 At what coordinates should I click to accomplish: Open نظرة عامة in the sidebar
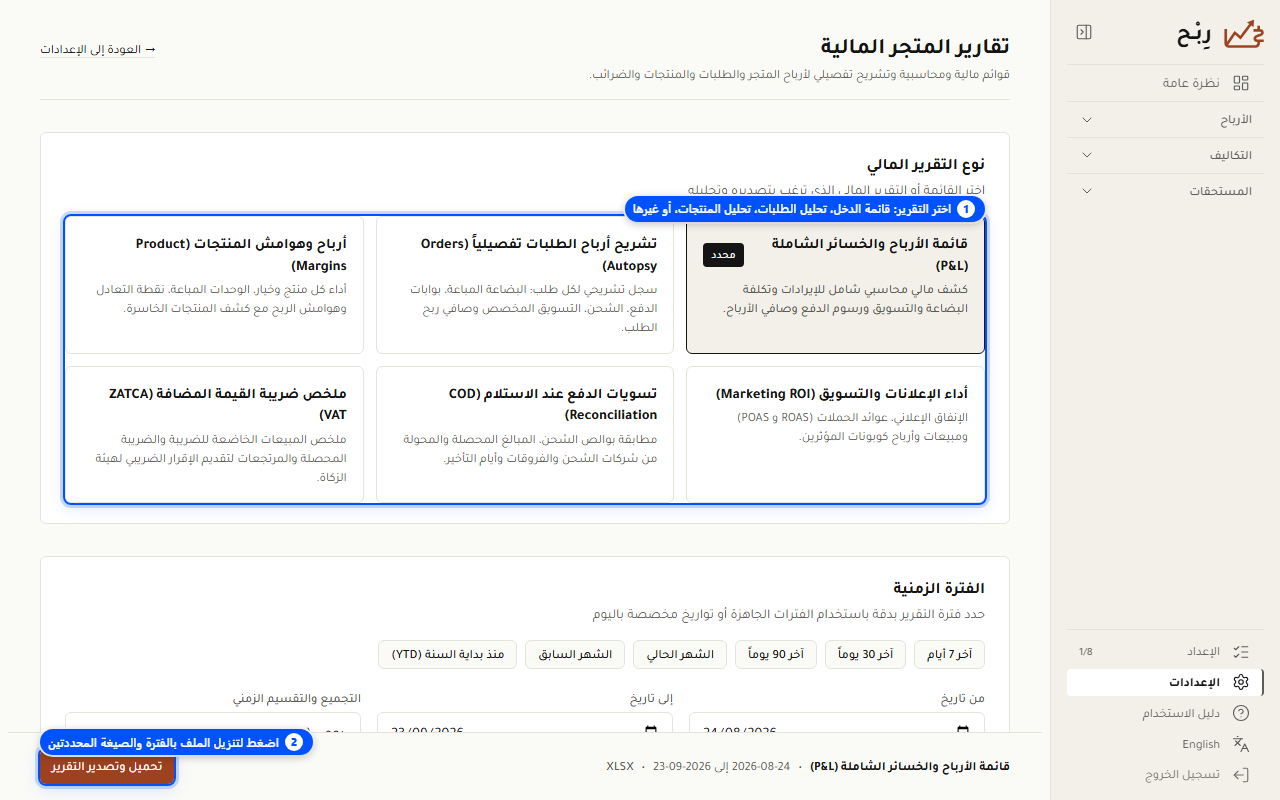tap(1165, 83)
